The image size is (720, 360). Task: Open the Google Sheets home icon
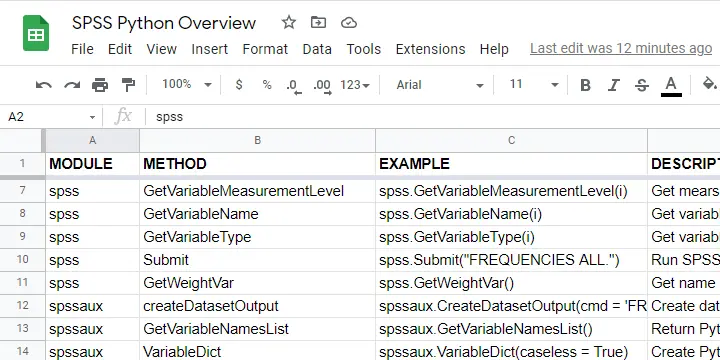point(36,33)
